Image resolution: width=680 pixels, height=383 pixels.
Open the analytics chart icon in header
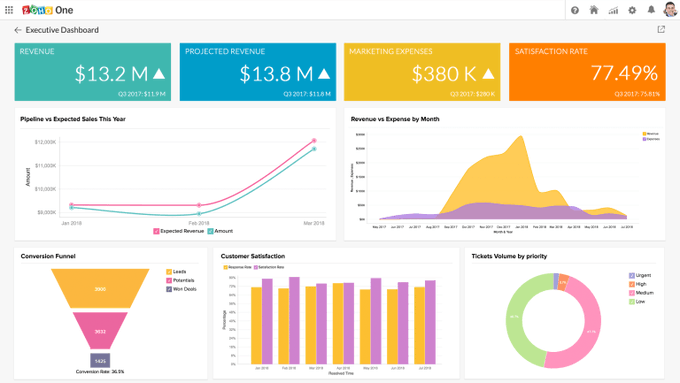613,10
